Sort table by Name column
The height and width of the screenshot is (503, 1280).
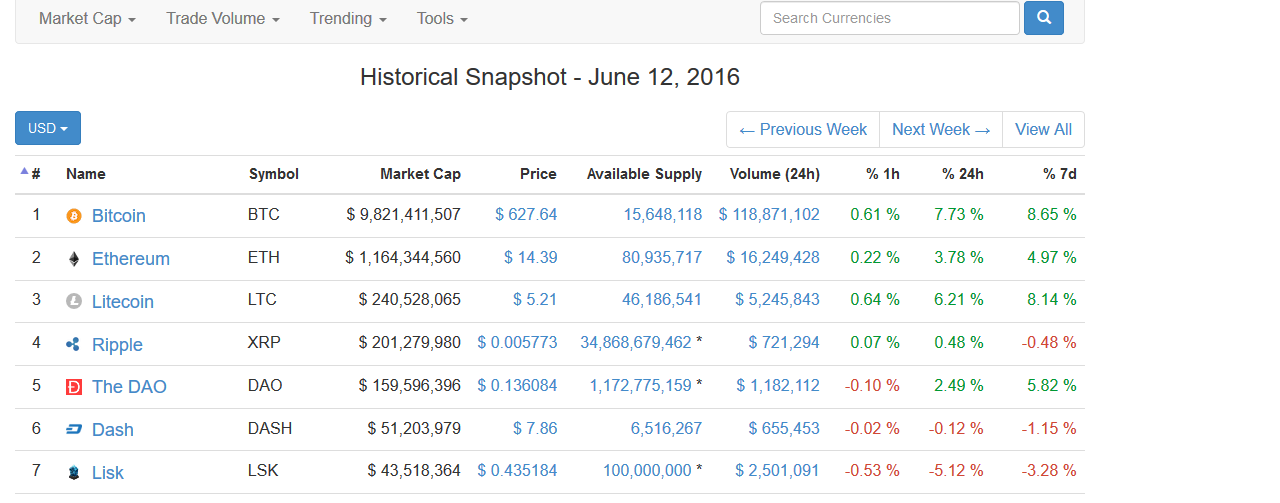tap(86, 174)
